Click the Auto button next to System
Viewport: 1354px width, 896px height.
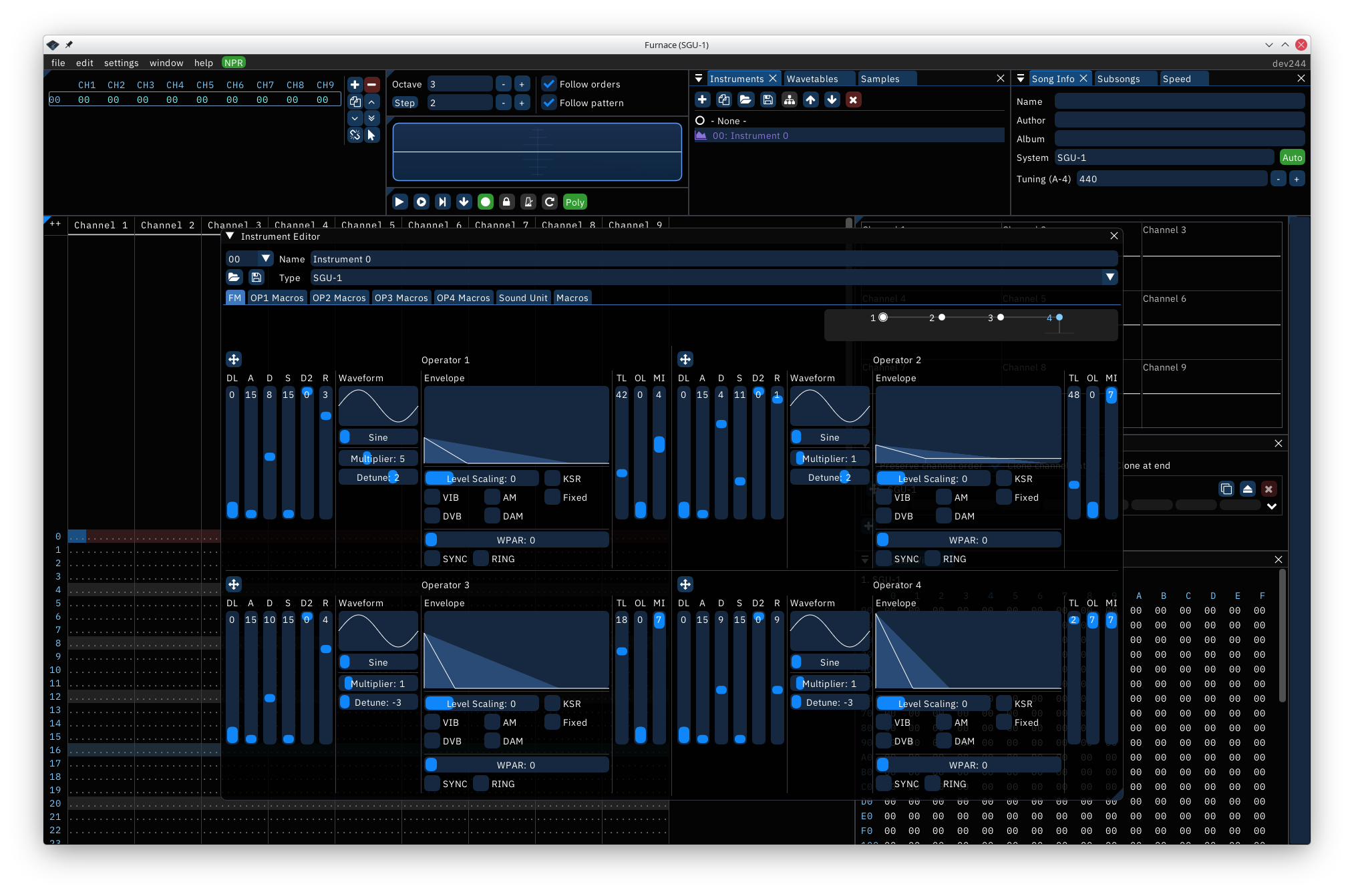(1292, 157)
